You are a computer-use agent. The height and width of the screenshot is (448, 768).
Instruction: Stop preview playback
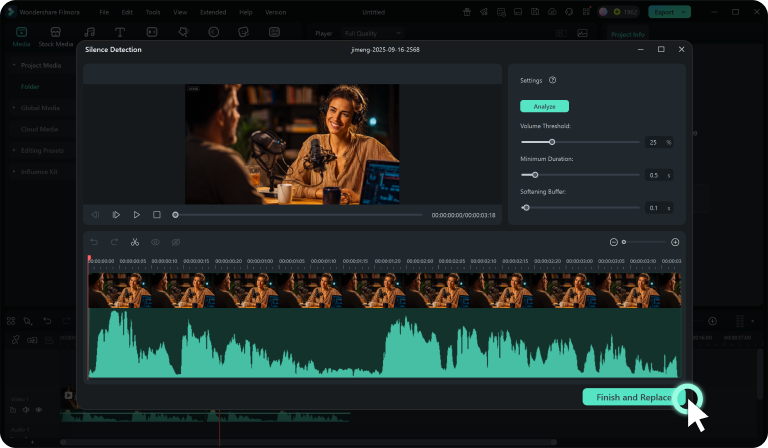click(157, 215)
